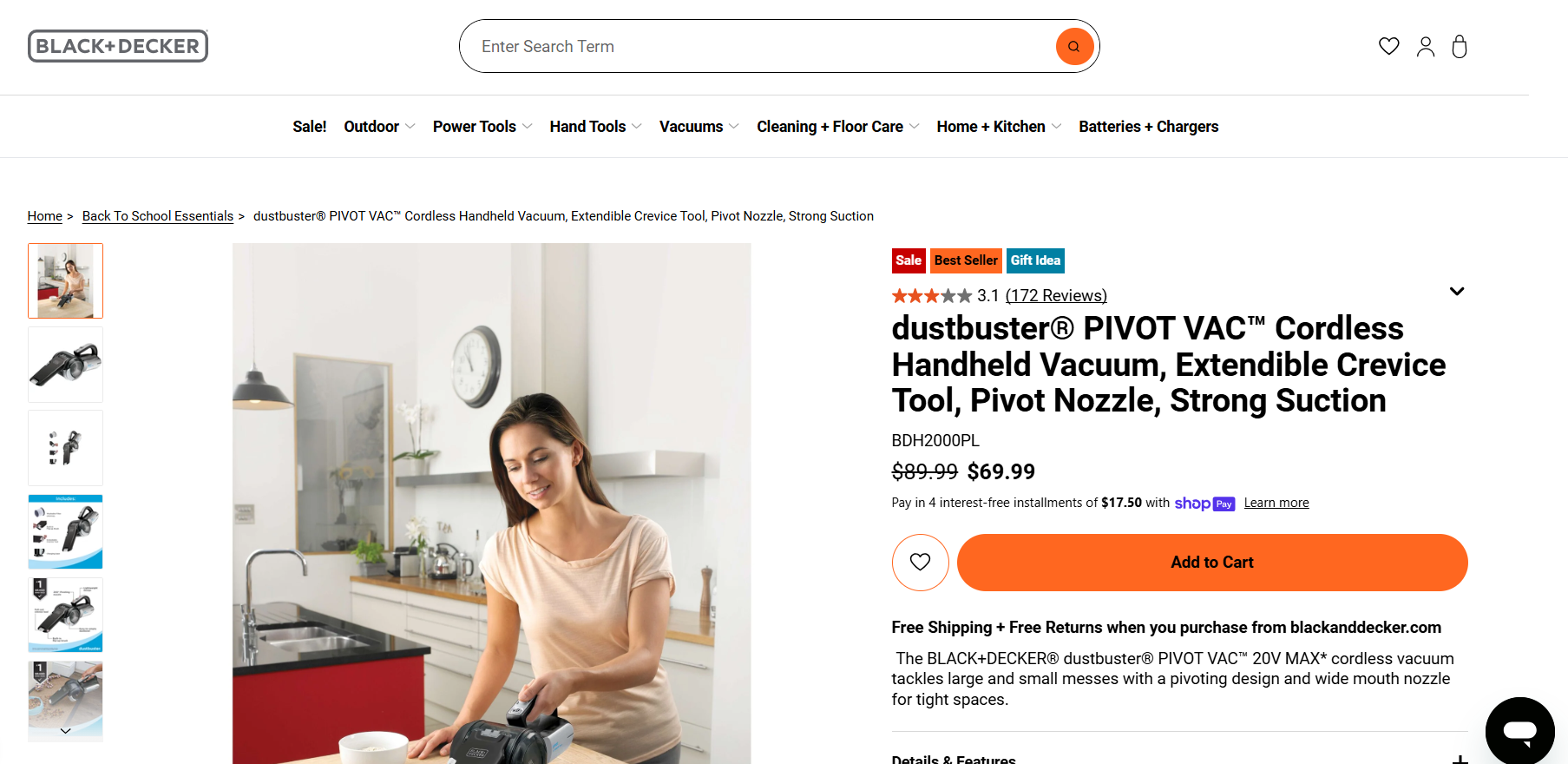Screen dimensions: 1568x764
Task: Open the wishlist heart icon in header
Action: click(x=1389, y=46)
